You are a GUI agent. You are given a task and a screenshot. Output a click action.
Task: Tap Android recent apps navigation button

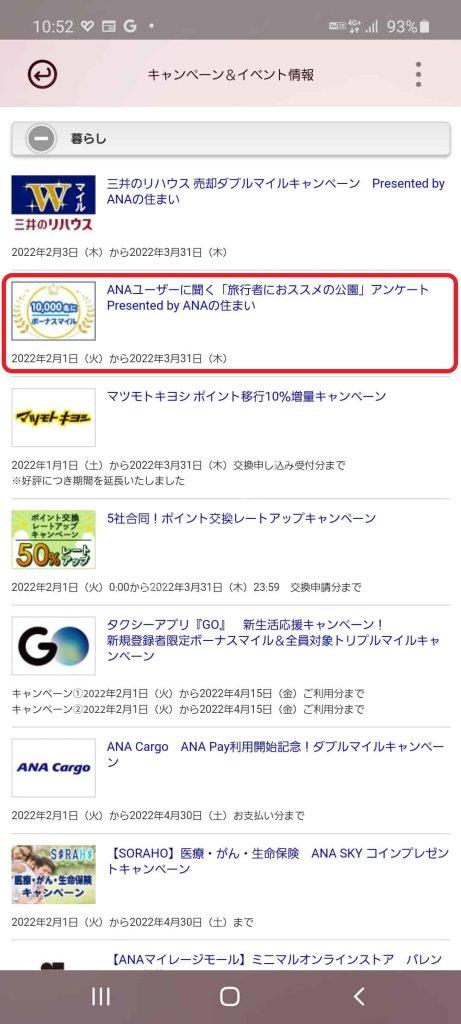101,996
